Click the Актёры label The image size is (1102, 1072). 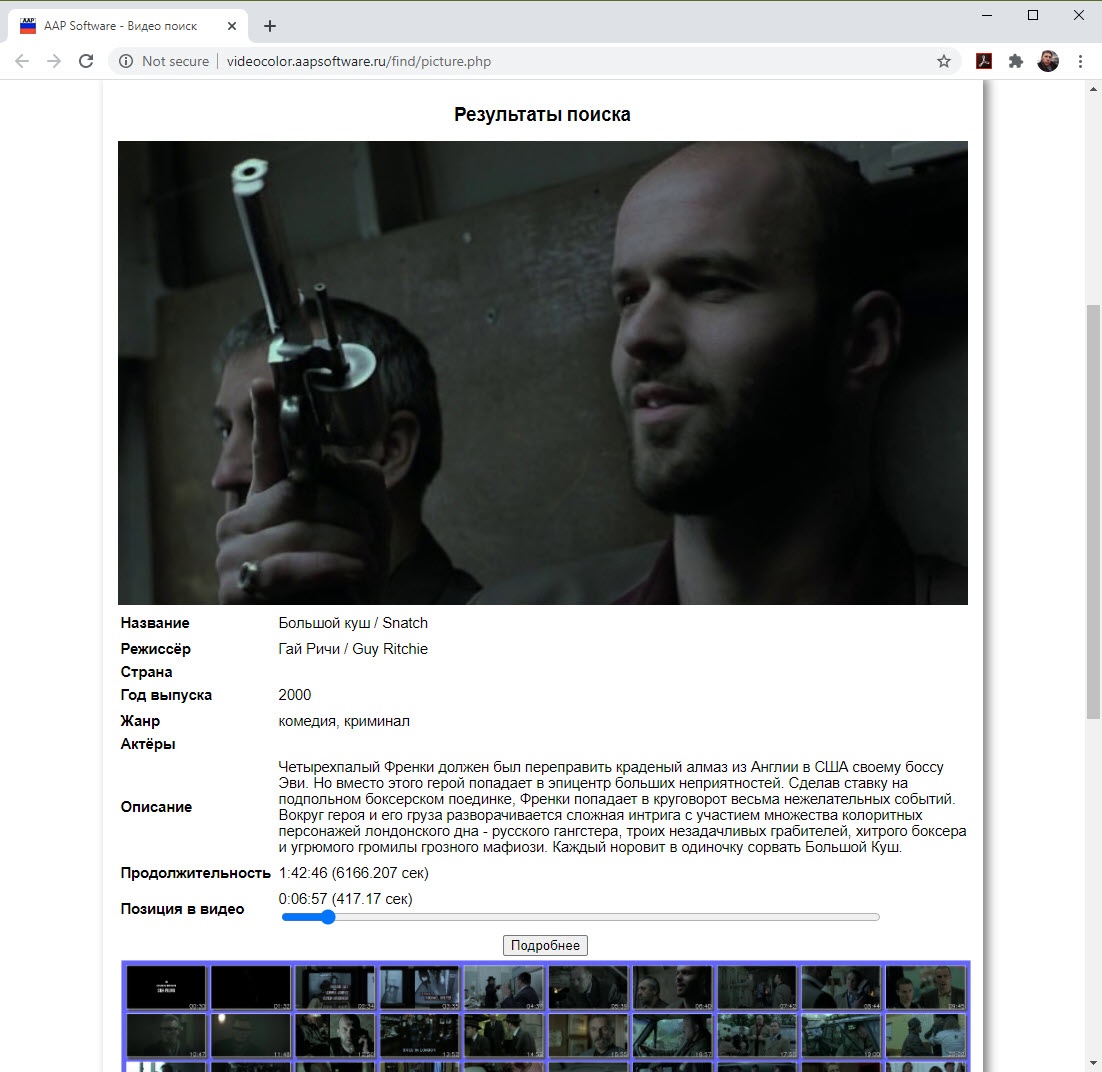tap(148, 744)
